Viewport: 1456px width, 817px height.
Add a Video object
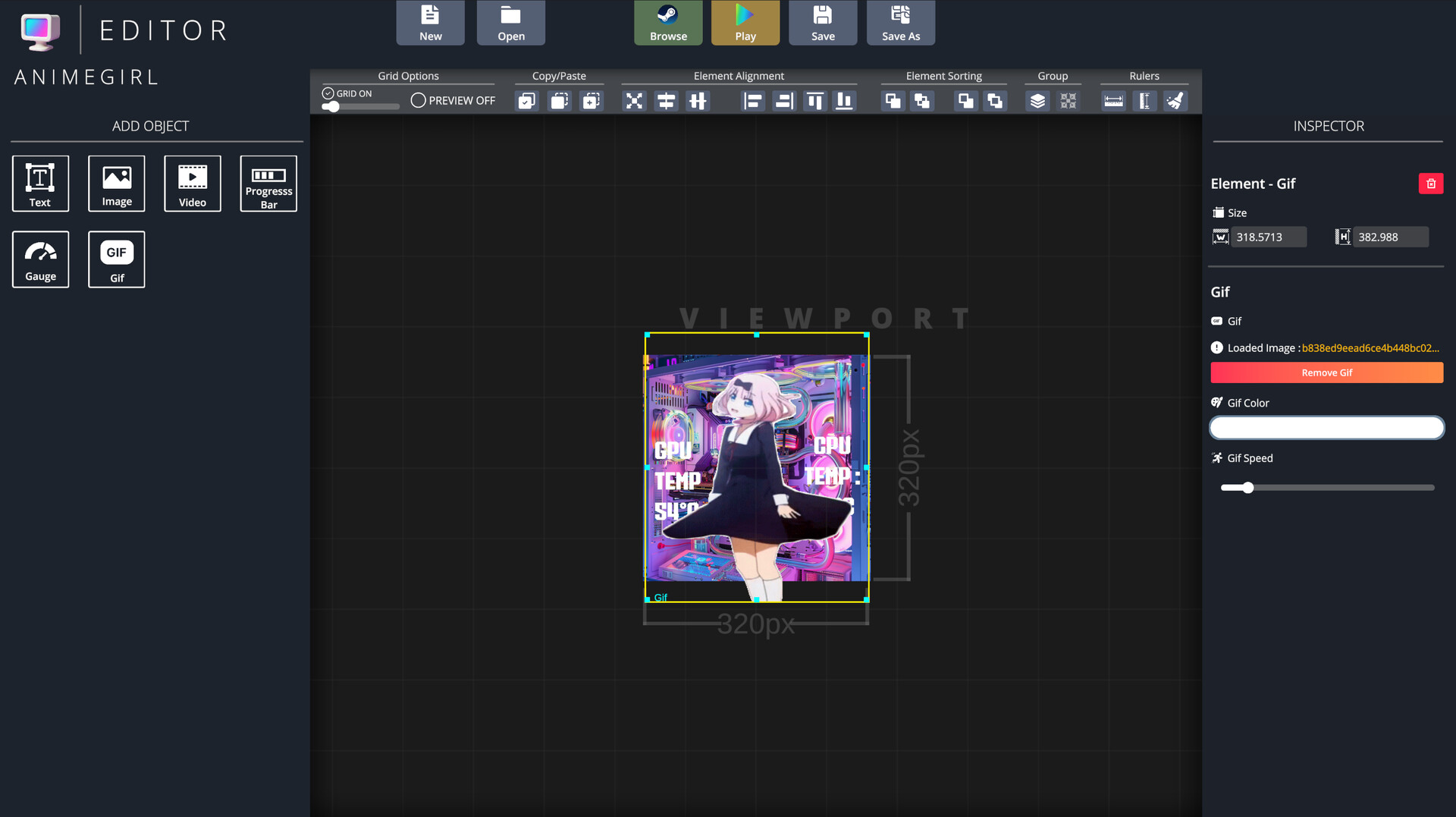193,184
